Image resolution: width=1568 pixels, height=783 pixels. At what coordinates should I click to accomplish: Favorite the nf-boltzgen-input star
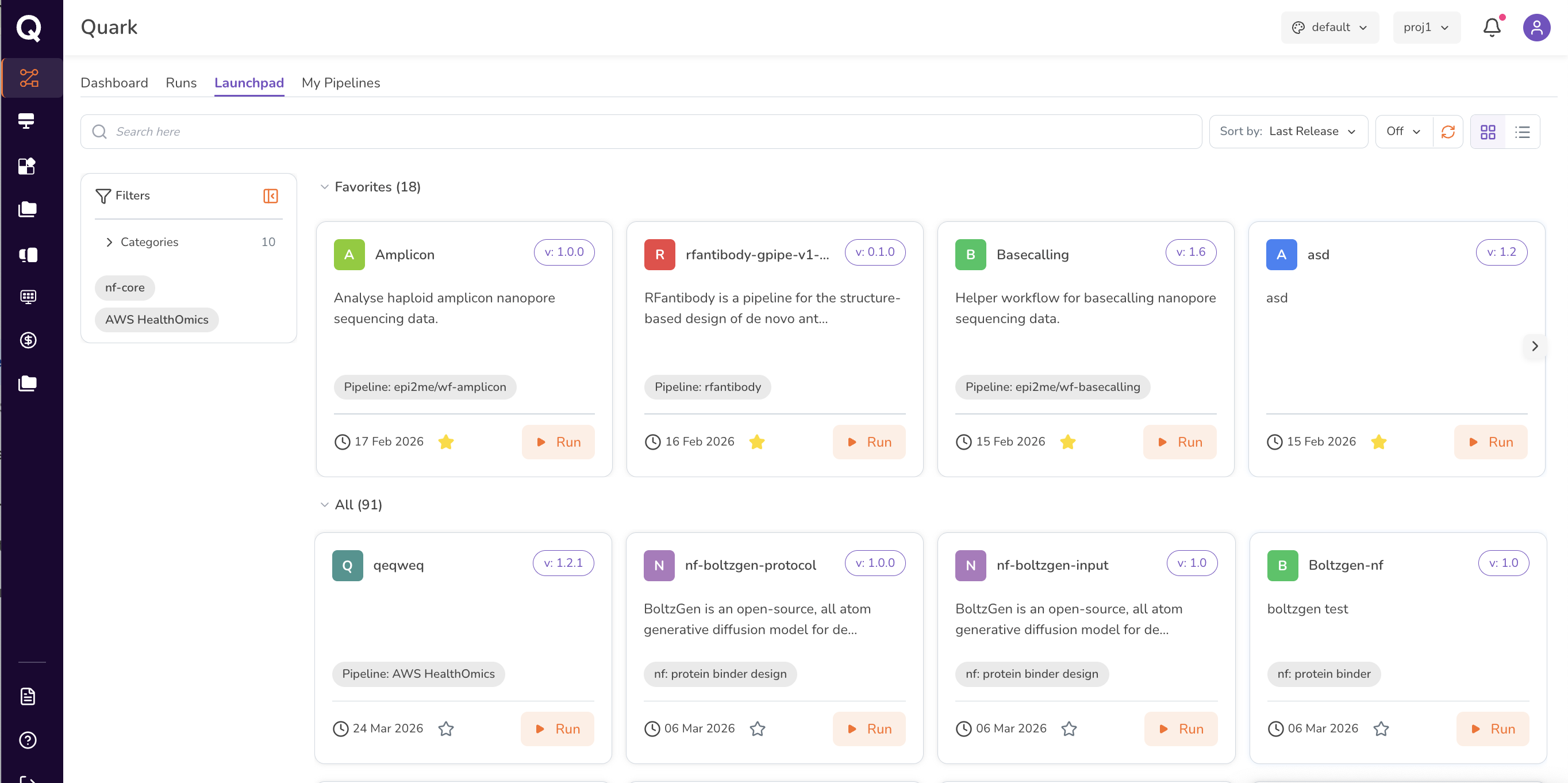point(1069,728)
